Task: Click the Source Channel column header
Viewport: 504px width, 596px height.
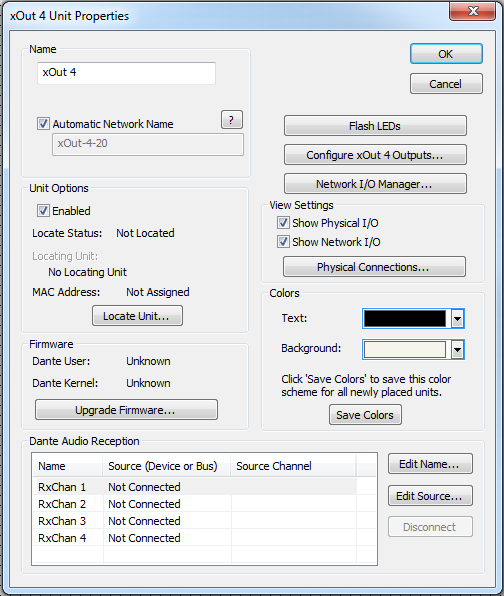Action: click(x=293, y=466)
